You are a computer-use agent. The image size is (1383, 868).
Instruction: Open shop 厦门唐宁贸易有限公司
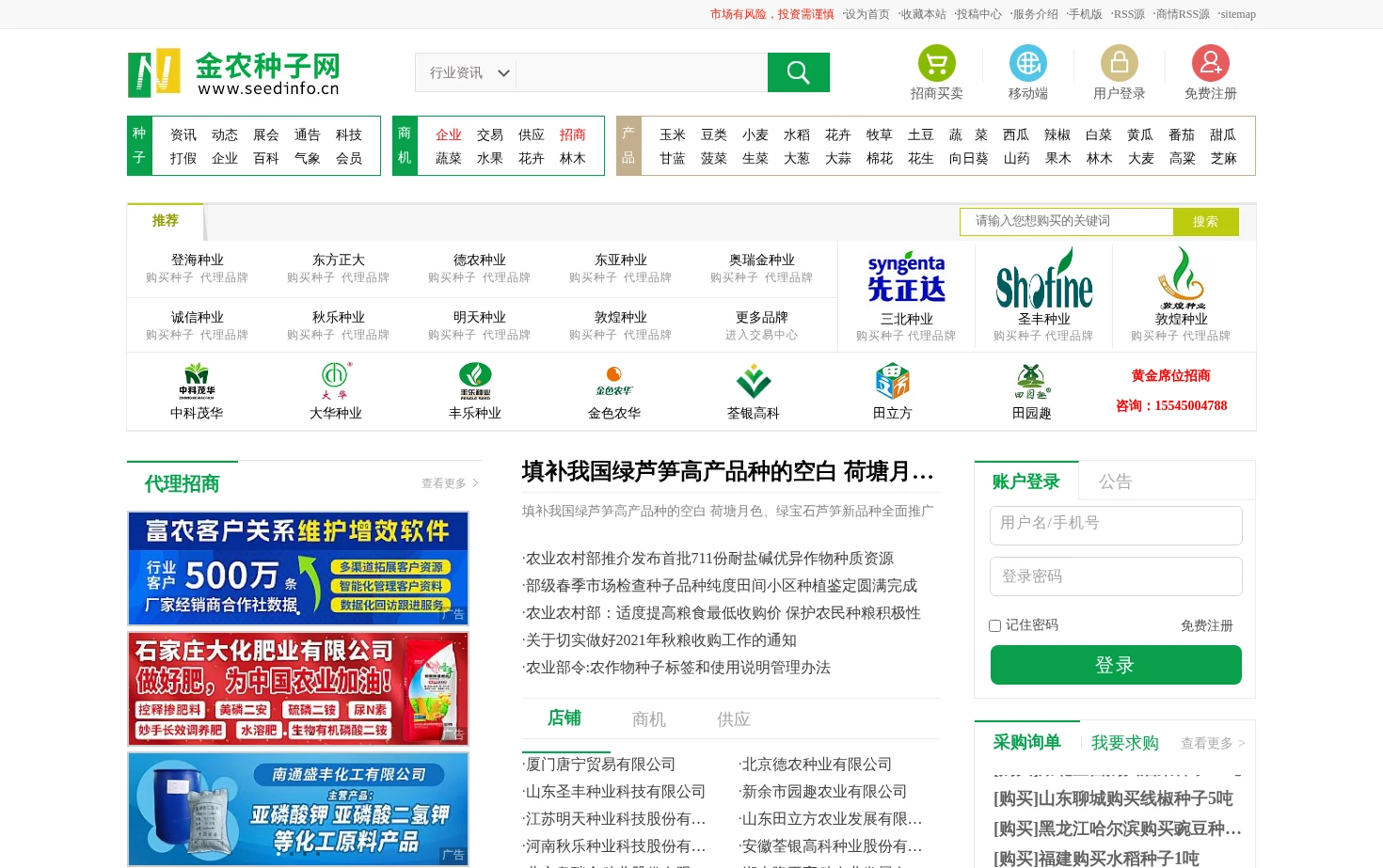[x=599, y=765]
